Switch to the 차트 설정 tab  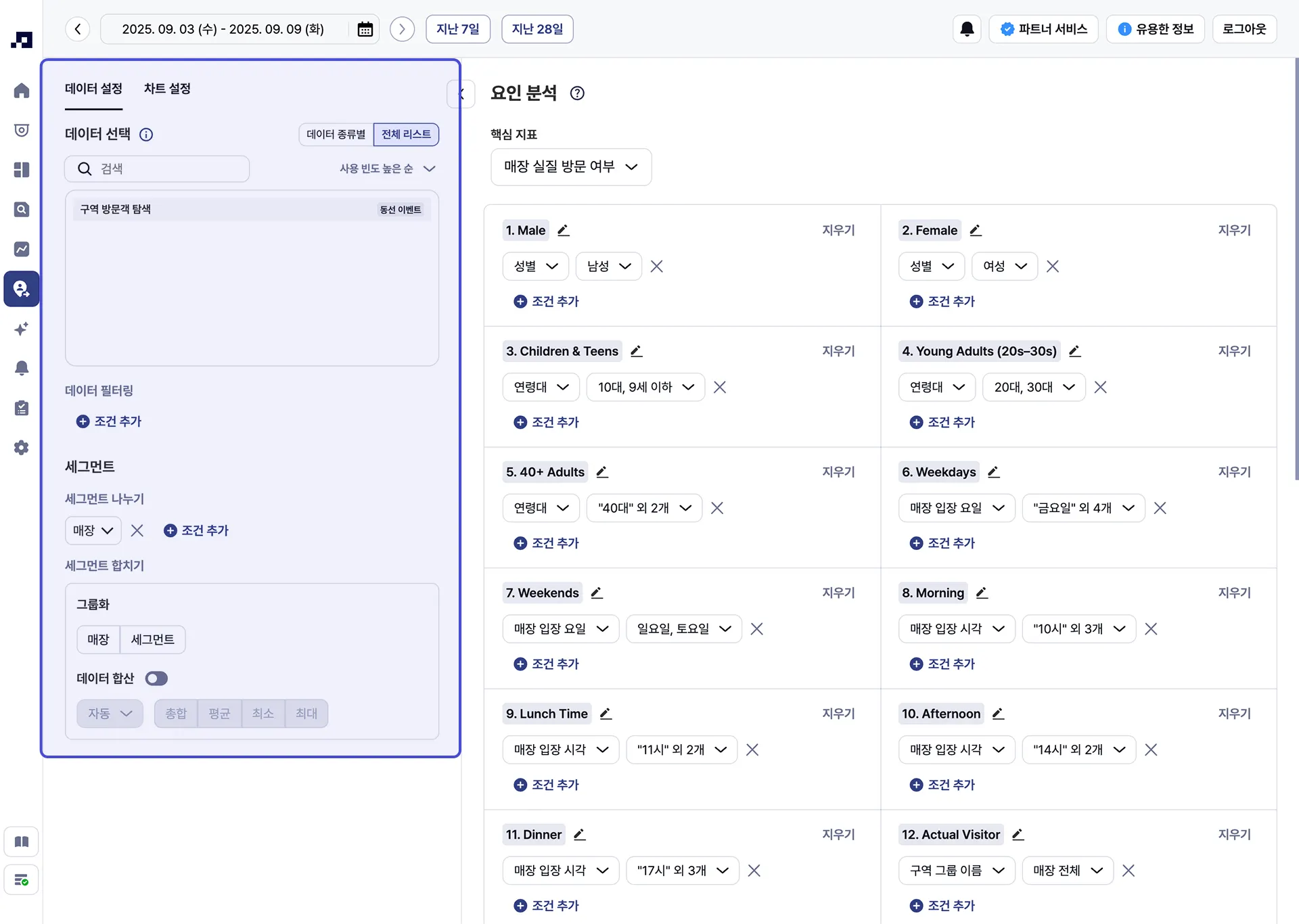(167, 89)
